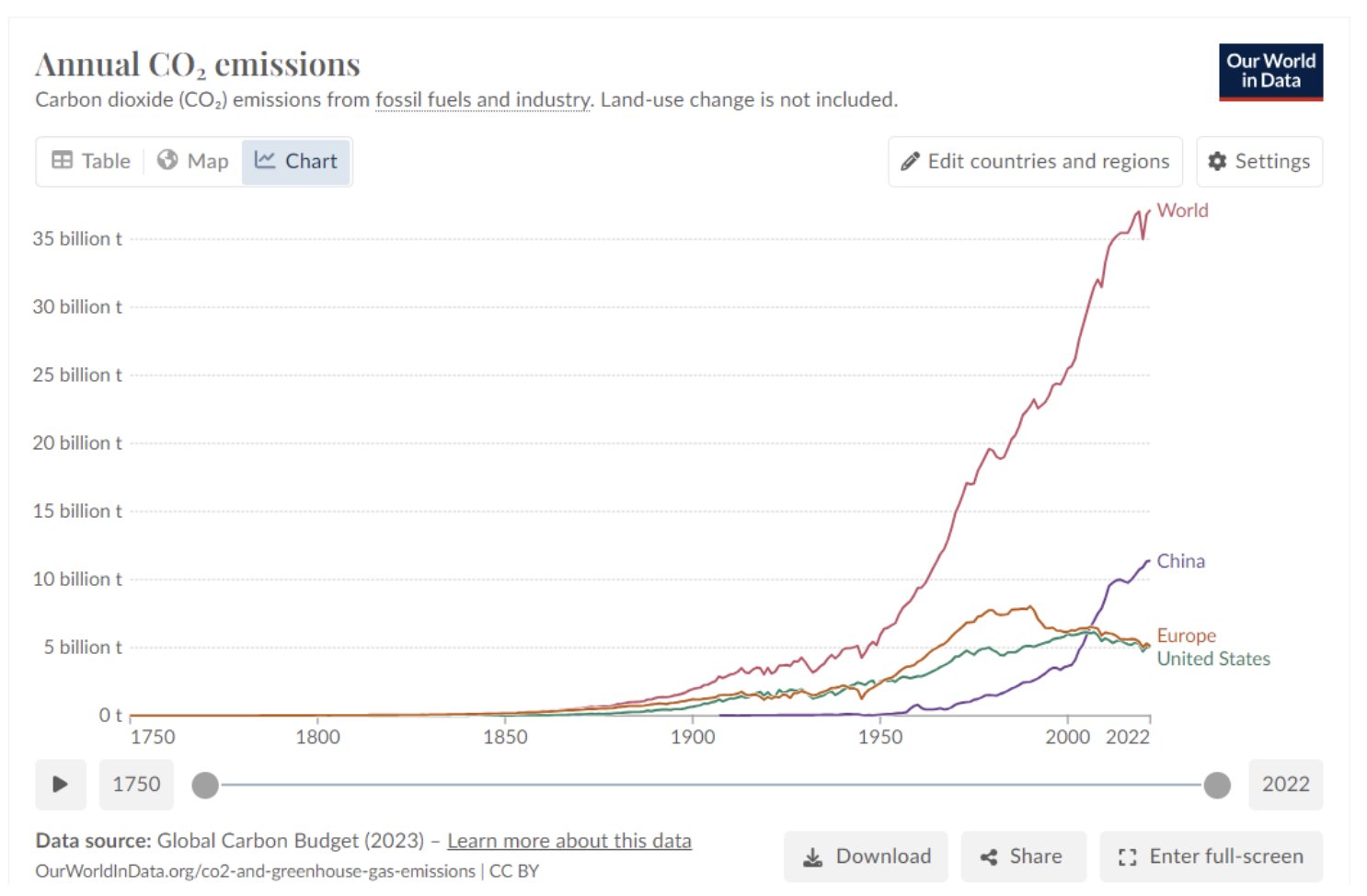Click the full-screen expand icon
1367x896 pixels.
pyautogui.click(x=1127, y=857)
